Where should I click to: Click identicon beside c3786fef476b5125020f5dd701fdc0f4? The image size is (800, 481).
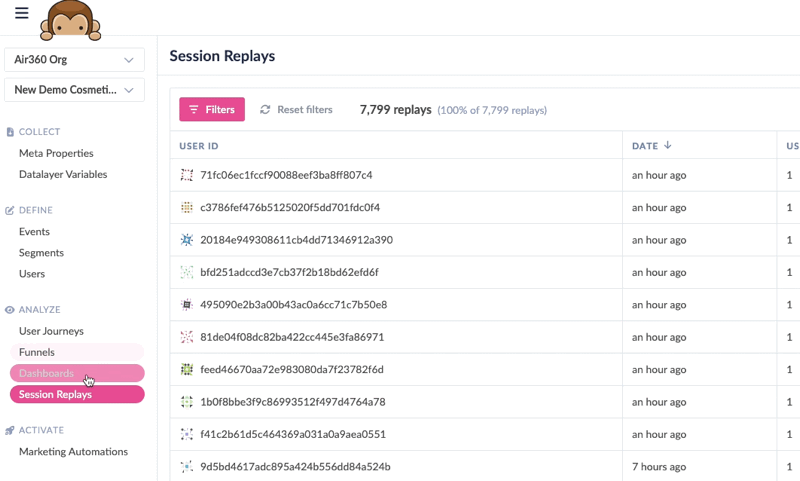187,207
